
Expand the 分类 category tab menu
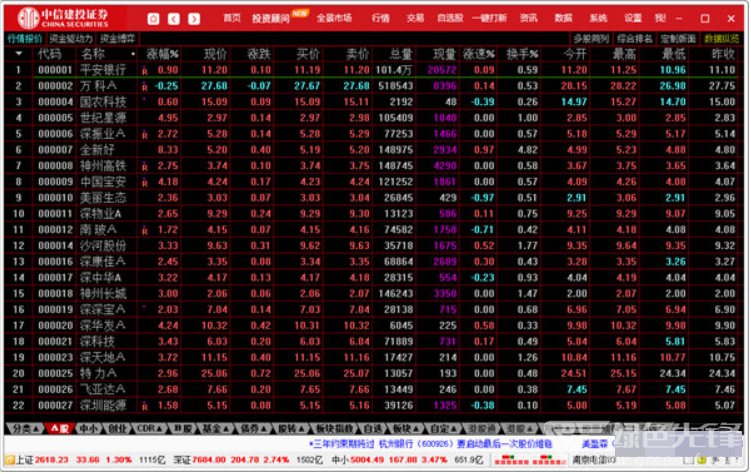pyautogui.click(x=22, y=428)
